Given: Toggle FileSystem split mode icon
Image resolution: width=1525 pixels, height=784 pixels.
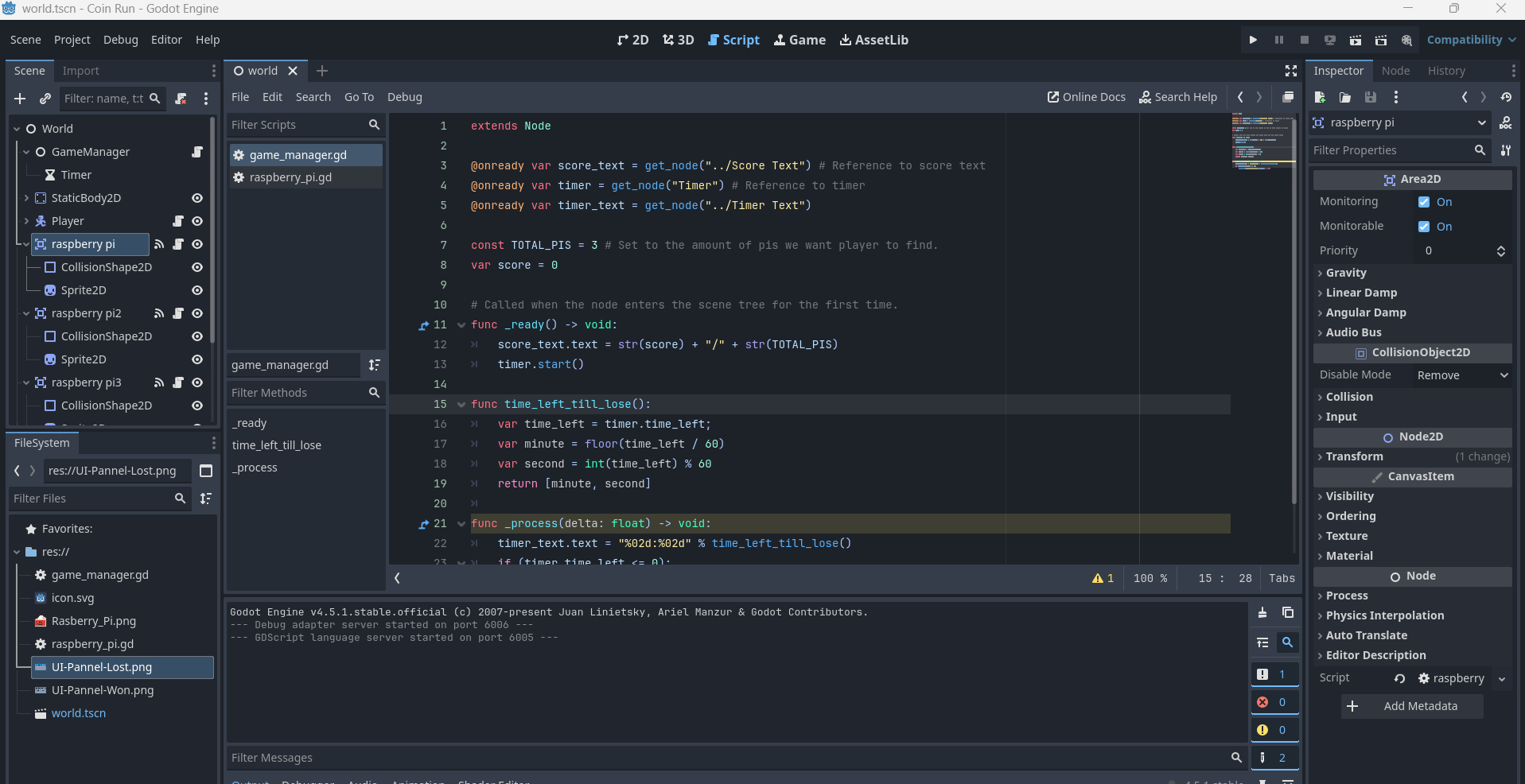Looking at the screenshot, I should pyautogui.click(x=206, y=471).
